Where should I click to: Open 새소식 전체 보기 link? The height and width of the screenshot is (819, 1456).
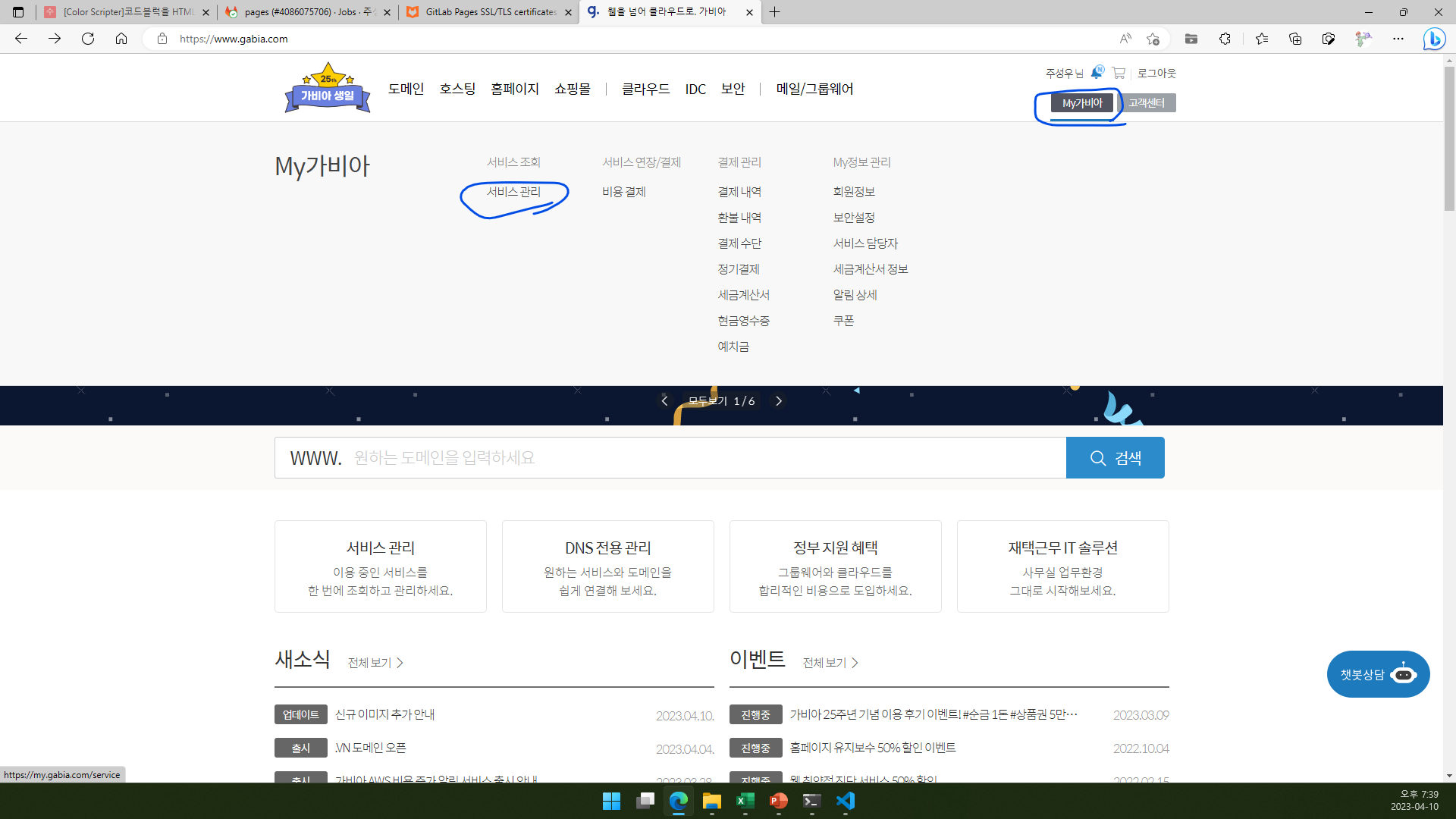pos(375,663)
